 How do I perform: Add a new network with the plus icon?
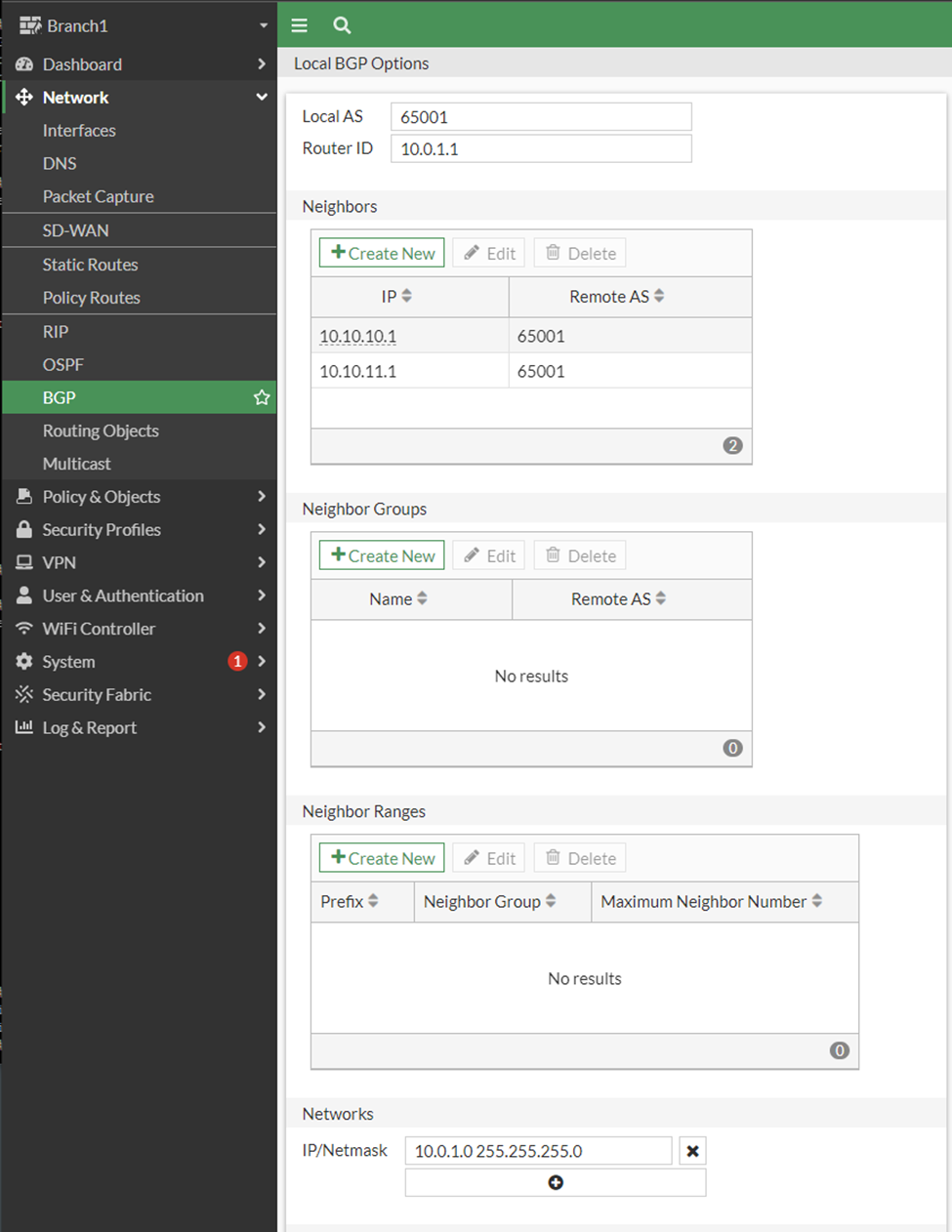[x=556, y=1182]
